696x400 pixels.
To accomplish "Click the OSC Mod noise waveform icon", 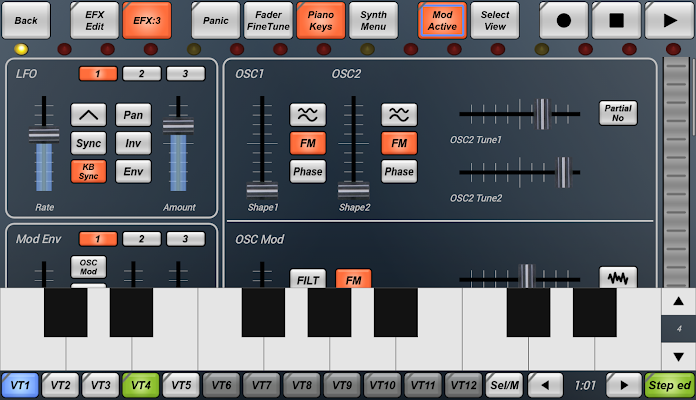I will click(x=618, y=277).
